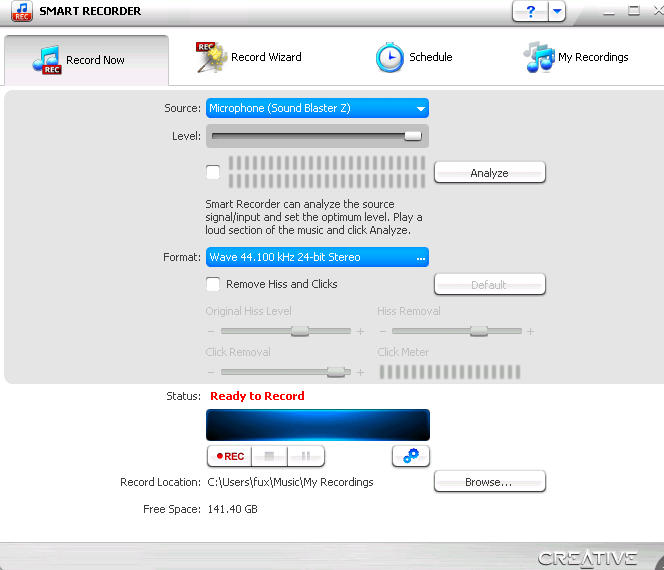Click Browse to change record location
664x570 pixels.
pos(489,482)
